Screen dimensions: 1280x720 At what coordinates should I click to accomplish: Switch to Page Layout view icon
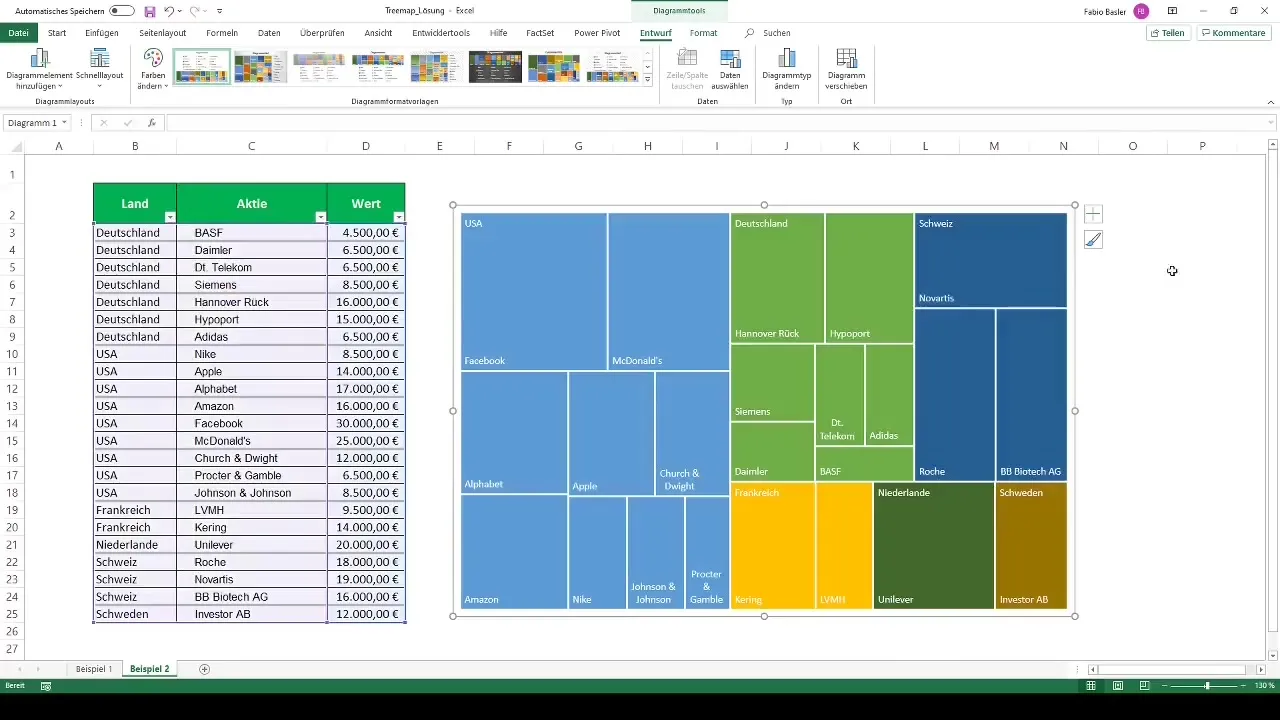1118,686
